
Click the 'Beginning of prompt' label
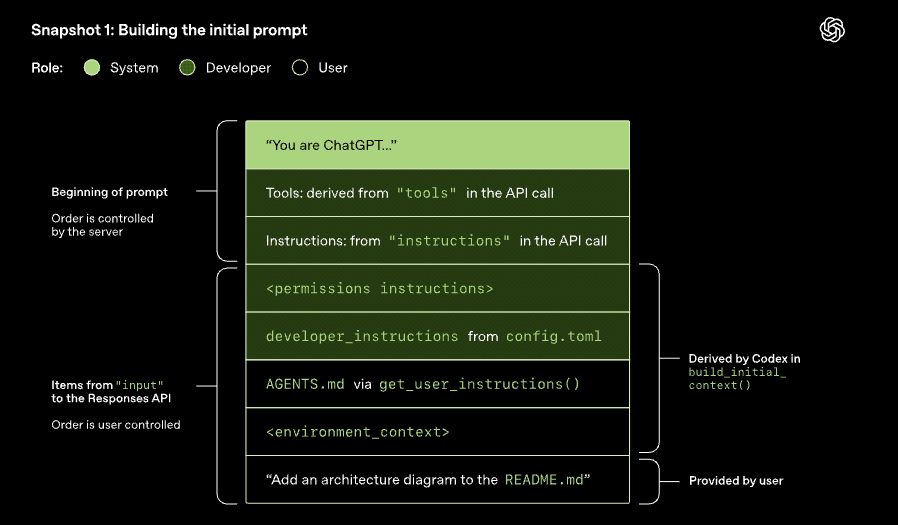tap(109, 192)
